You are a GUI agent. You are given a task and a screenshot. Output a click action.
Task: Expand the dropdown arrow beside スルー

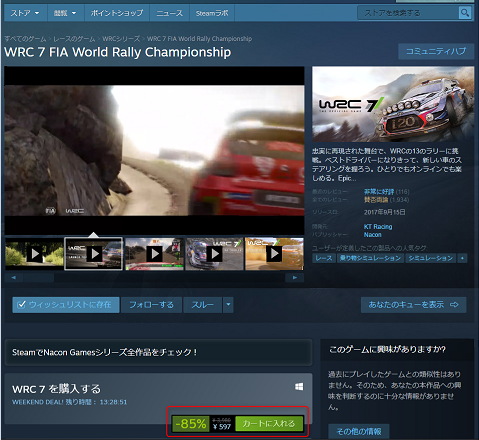pos(228,305)
